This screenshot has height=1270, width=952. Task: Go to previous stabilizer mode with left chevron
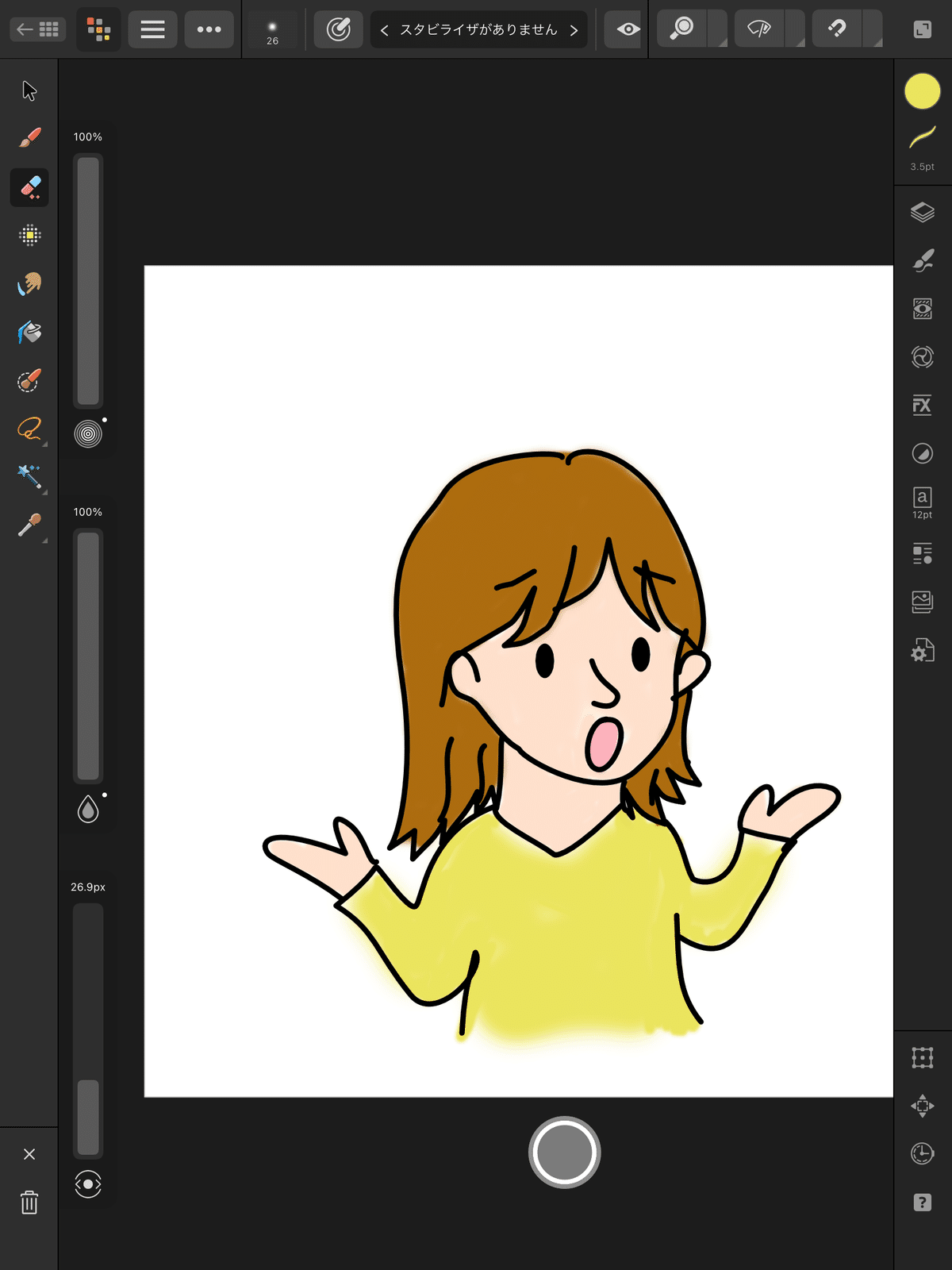(385, 30)
